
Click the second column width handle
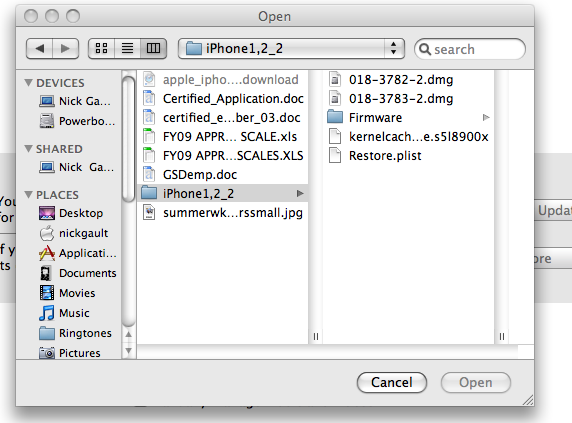point(502,336)
